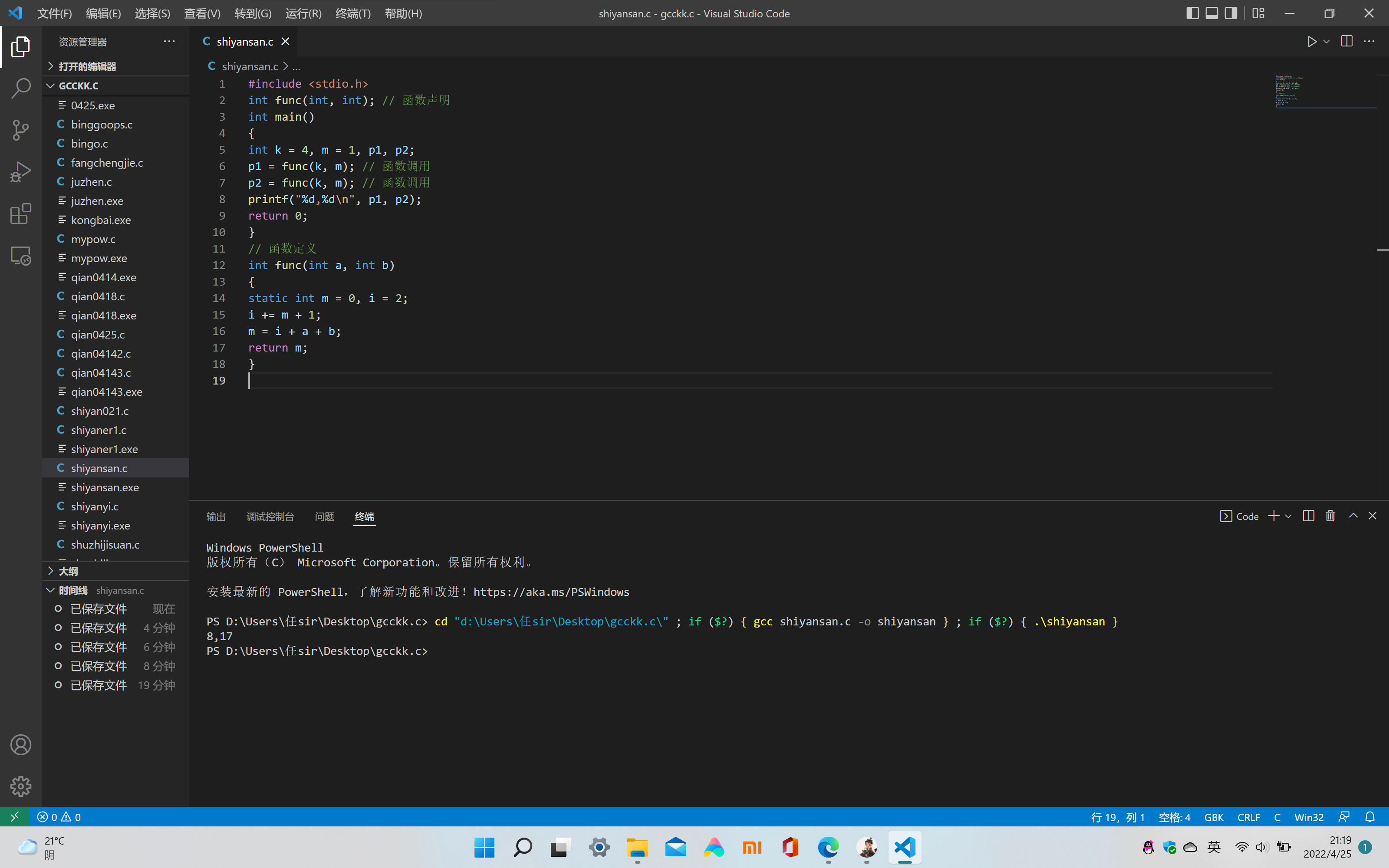Expand the 大纲 outline section
1389x868 pixels.
pos(115,571)
